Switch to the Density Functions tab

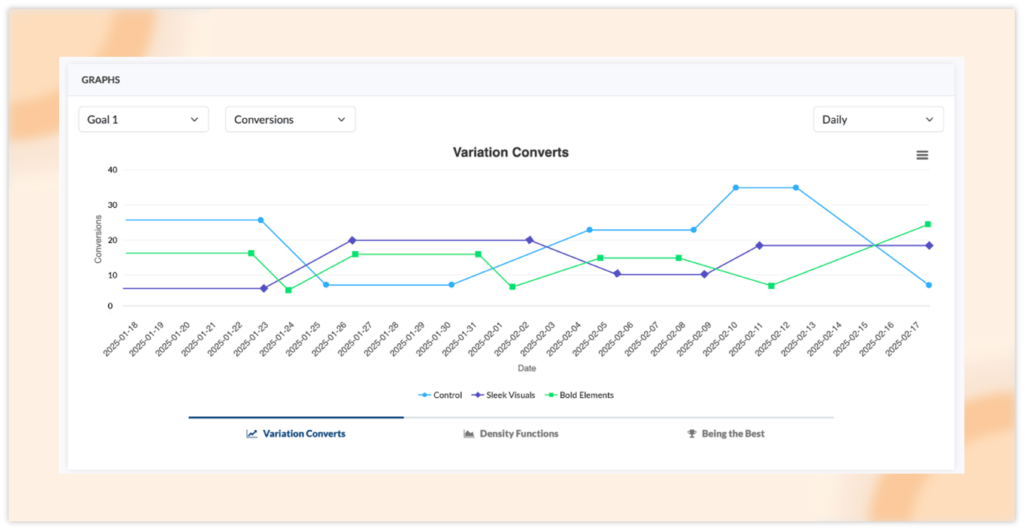coord(511,433)
